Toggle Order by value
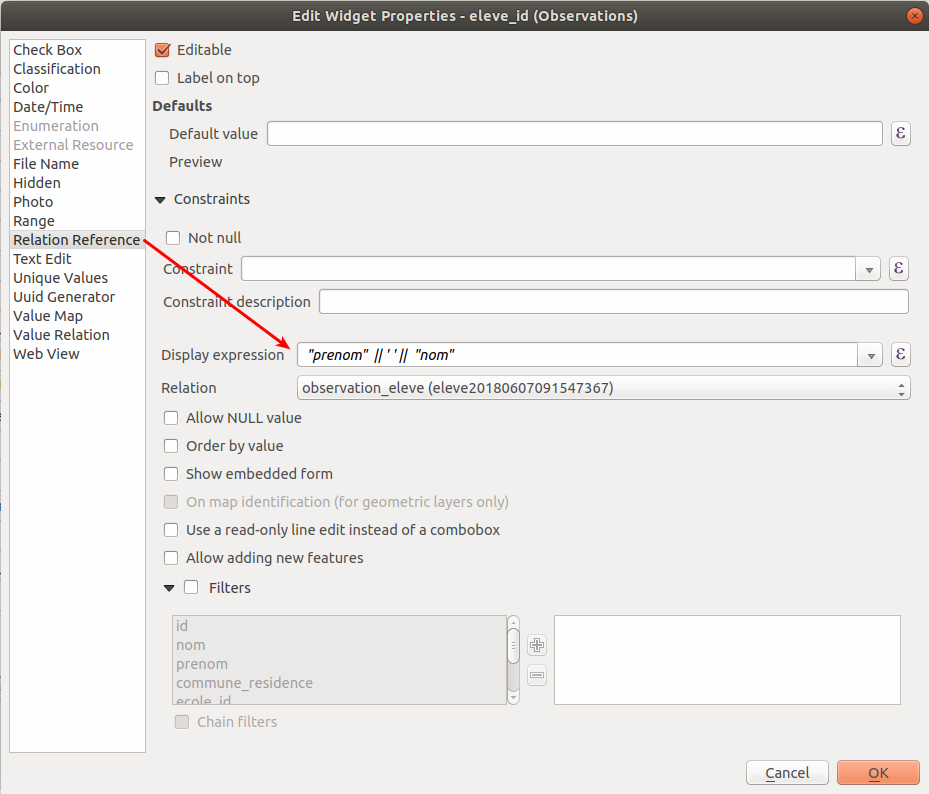The height and width of the screenshot is (794, 929). (x=171, y=446)
